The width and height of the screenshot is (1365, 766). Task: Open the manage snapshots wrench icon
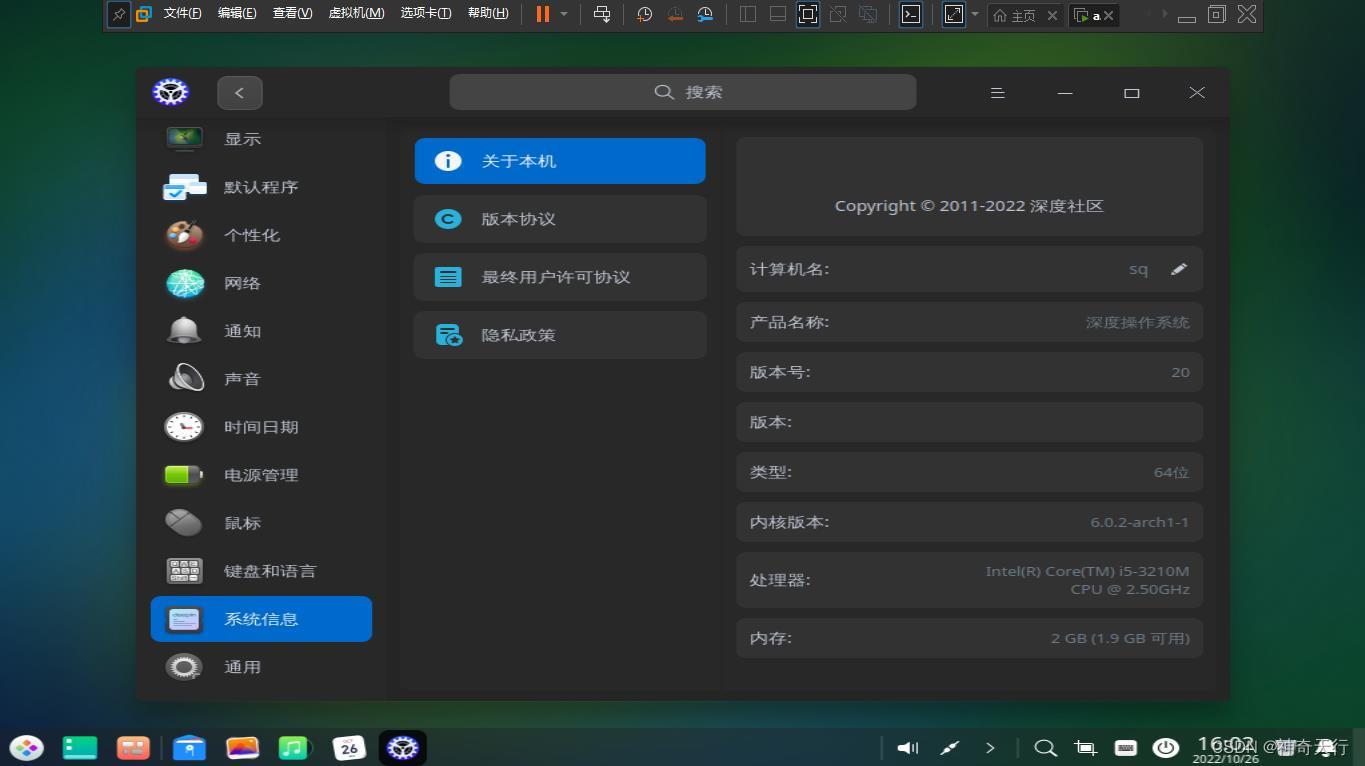tap(706, 15)
